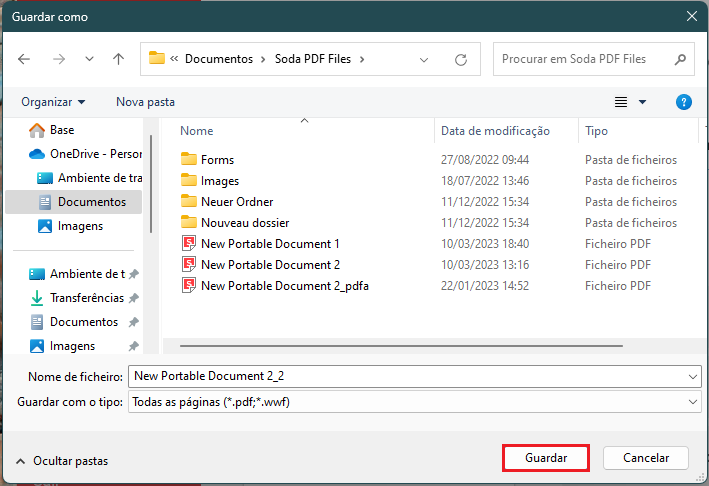The width and height of the screenshot is (709, 486).
Task: Open help with the blue question icon
Action: coord(683,102)
